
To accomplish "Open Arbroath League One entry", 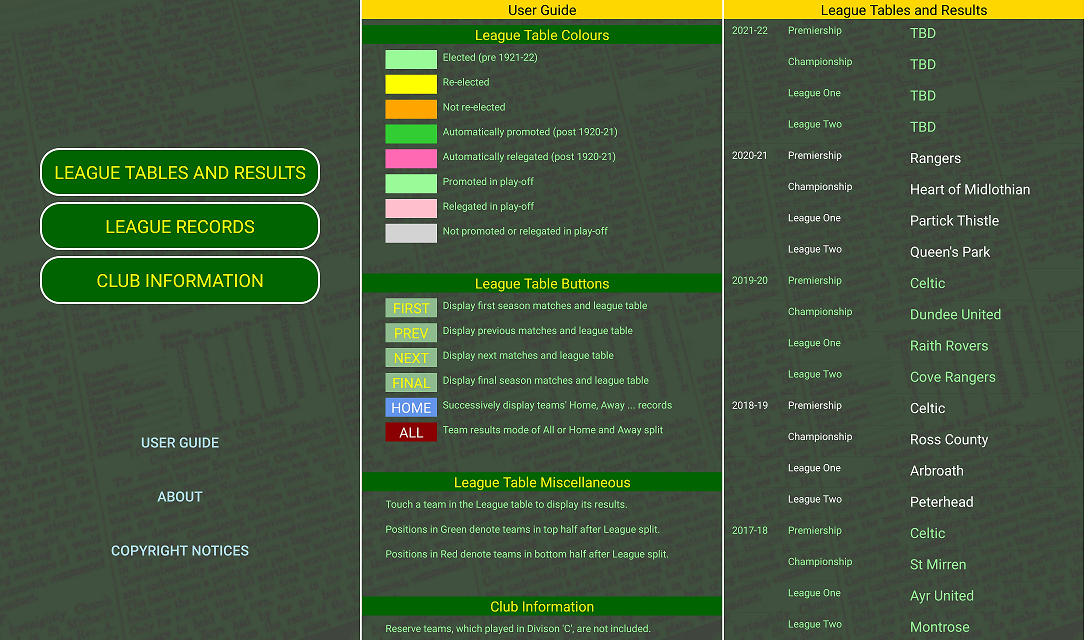I will point(905,470).
